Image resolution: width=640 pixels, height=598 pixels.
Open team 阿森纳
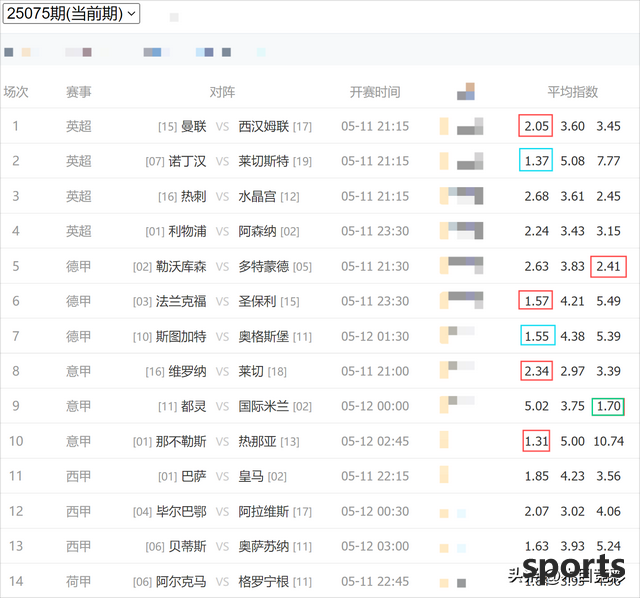pos(258,231)
